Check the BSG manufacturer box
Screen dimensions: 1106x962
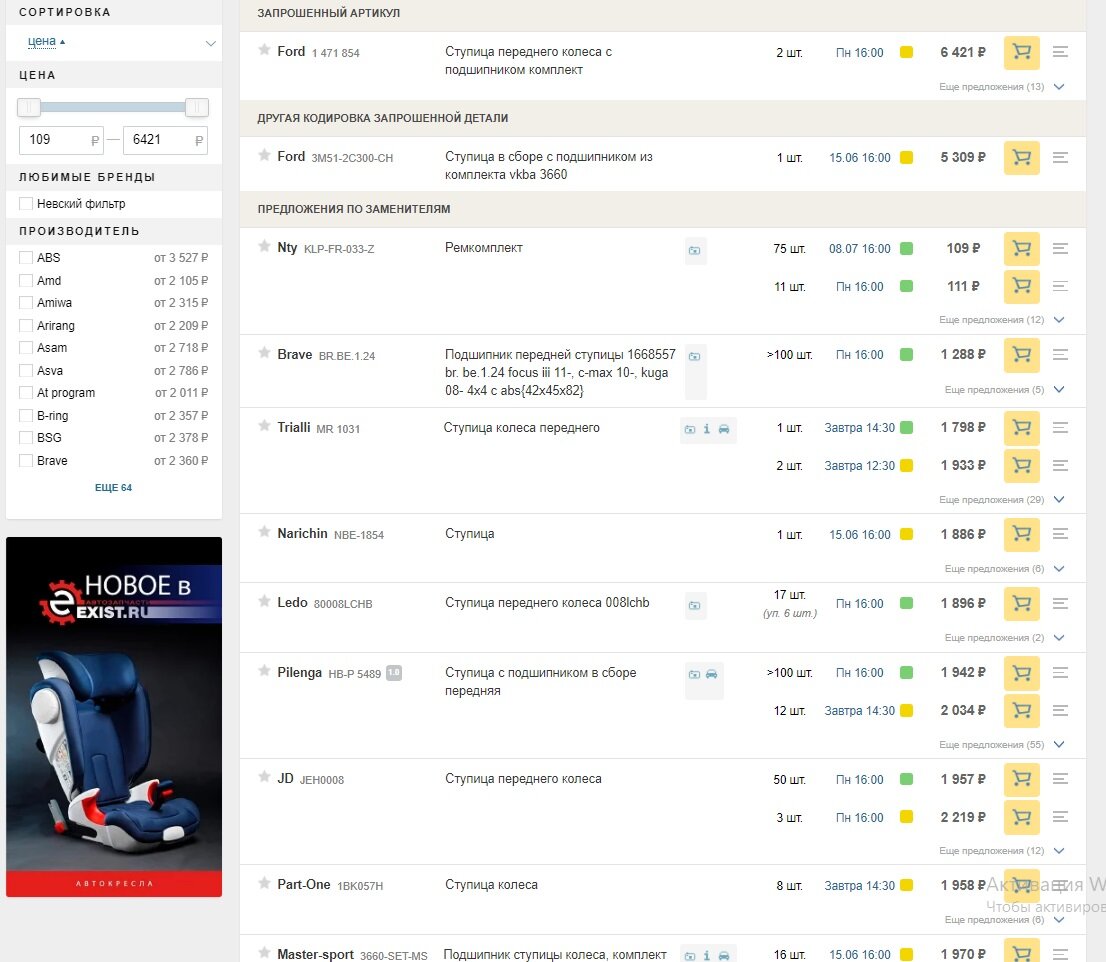pyautogui.click(x=26, y=438)
